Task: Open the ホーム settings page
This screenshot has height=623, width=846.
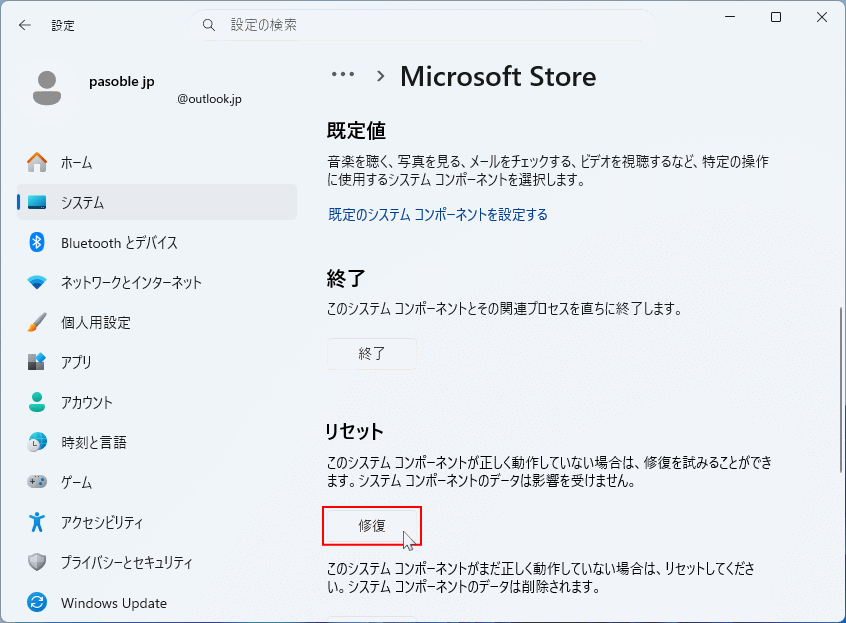Action: (x=157, y=162)
